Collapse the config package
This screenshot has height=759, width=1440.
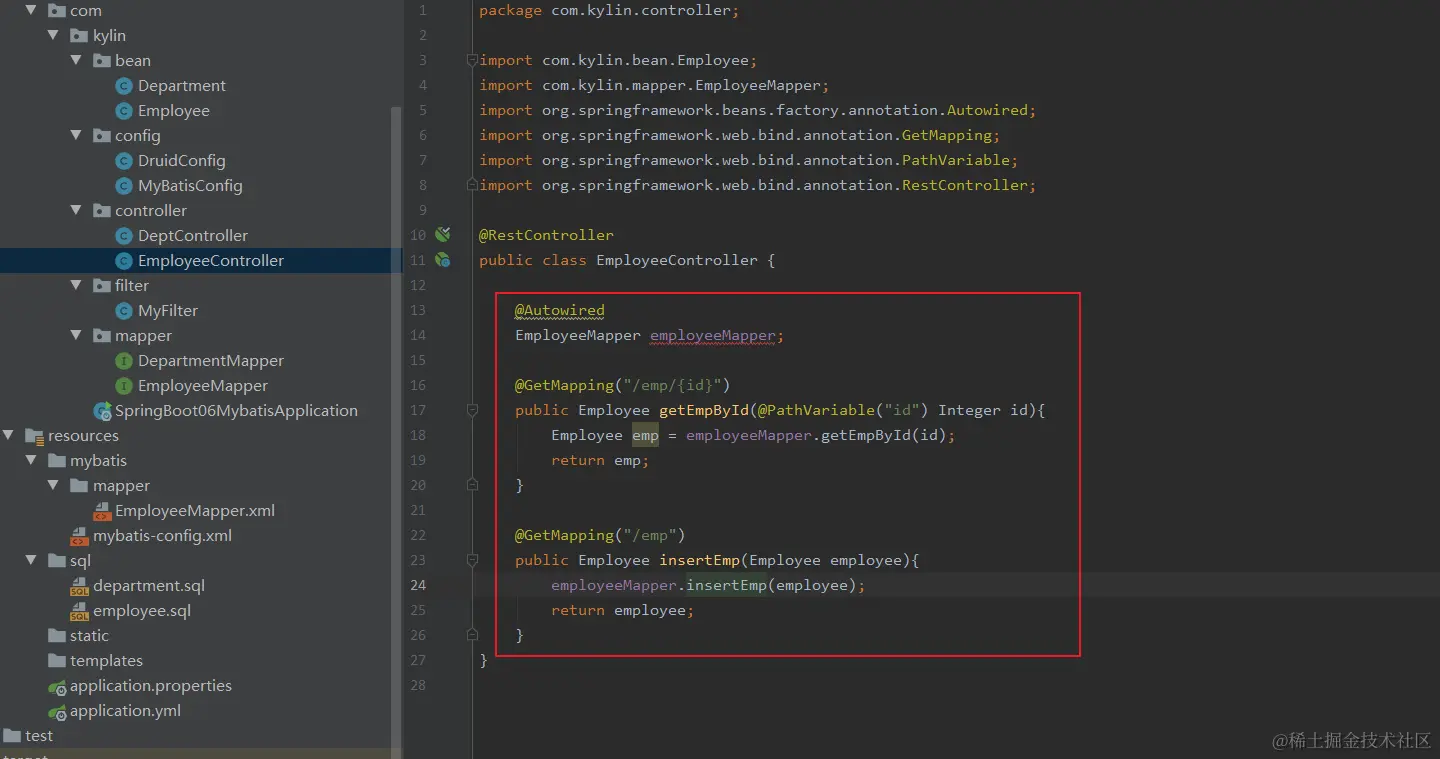[76, 135]
